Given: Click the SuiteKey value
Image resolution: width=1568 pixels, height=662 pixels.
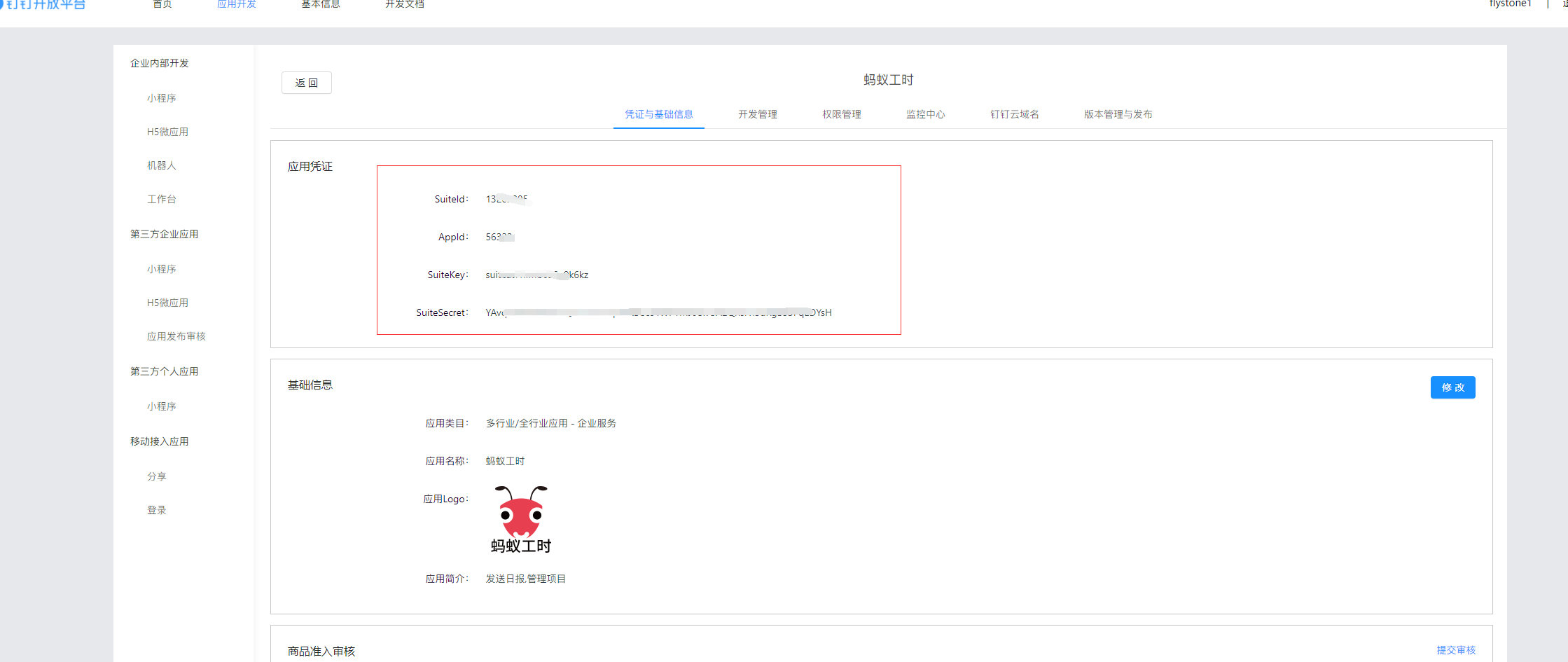Looking at the screenshot, I should pyautogui.click(x=537, y=275).
